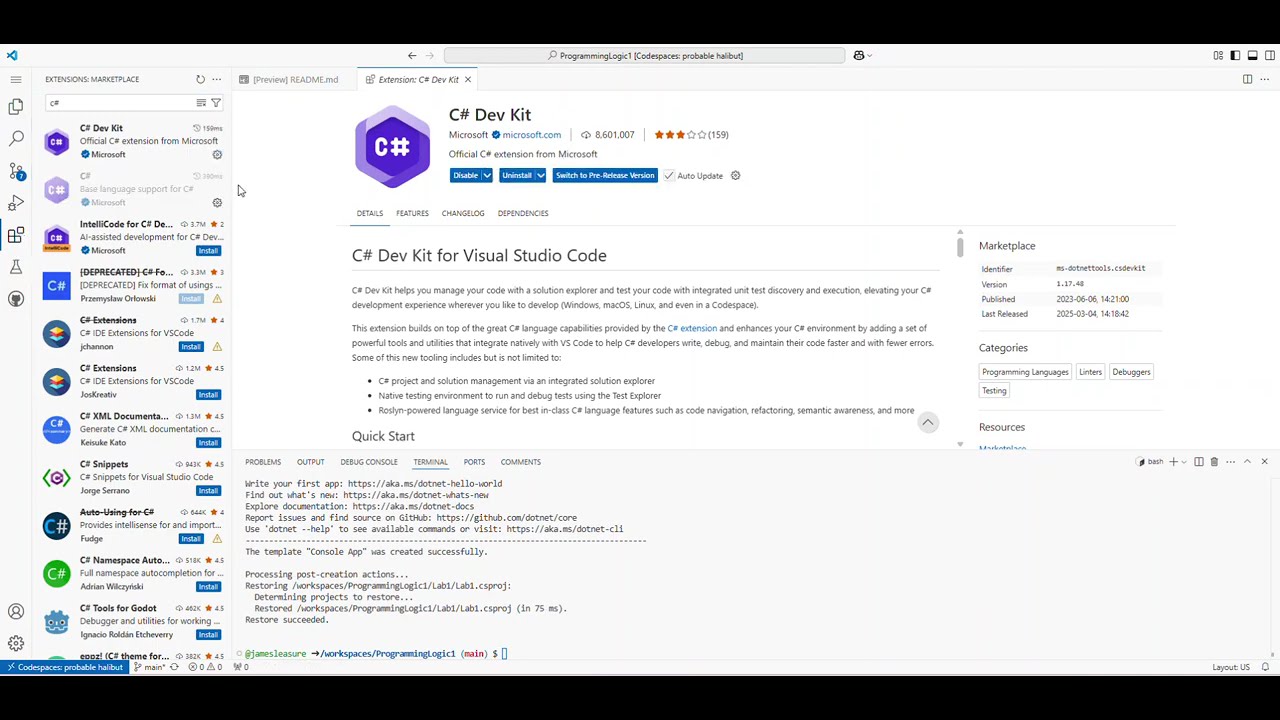
Task: Open the gear menu for C# Dev Kit
Action: 217,154
